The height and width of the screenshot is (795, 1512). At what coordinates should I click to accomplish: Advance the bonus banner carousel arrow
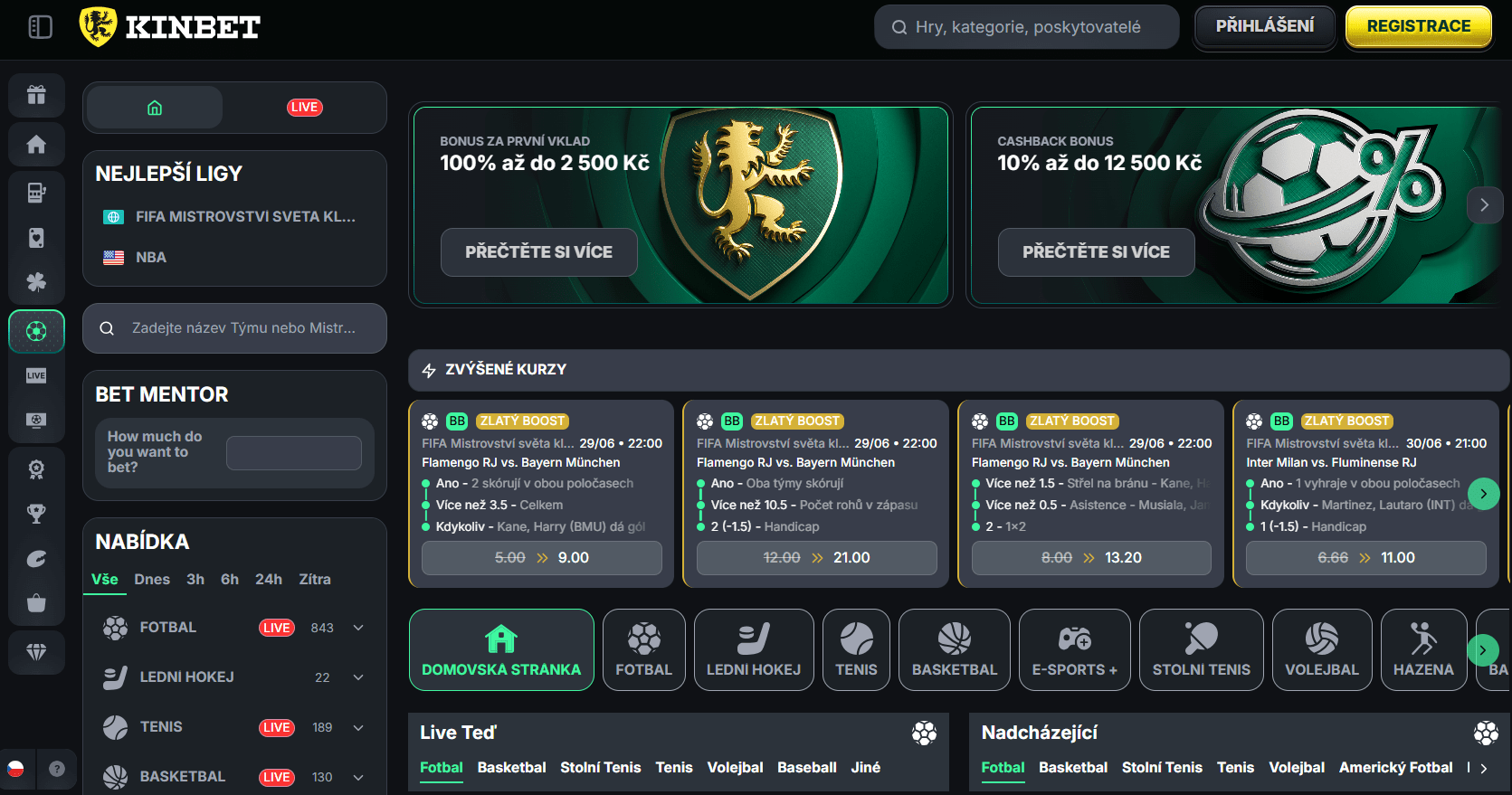tap(1484, 205)
